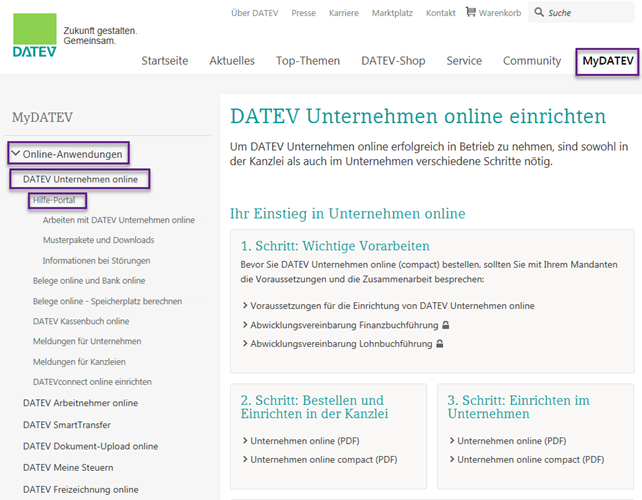Open the Community menu item
This screenshot has height=500, width=642.
point(532,61)
